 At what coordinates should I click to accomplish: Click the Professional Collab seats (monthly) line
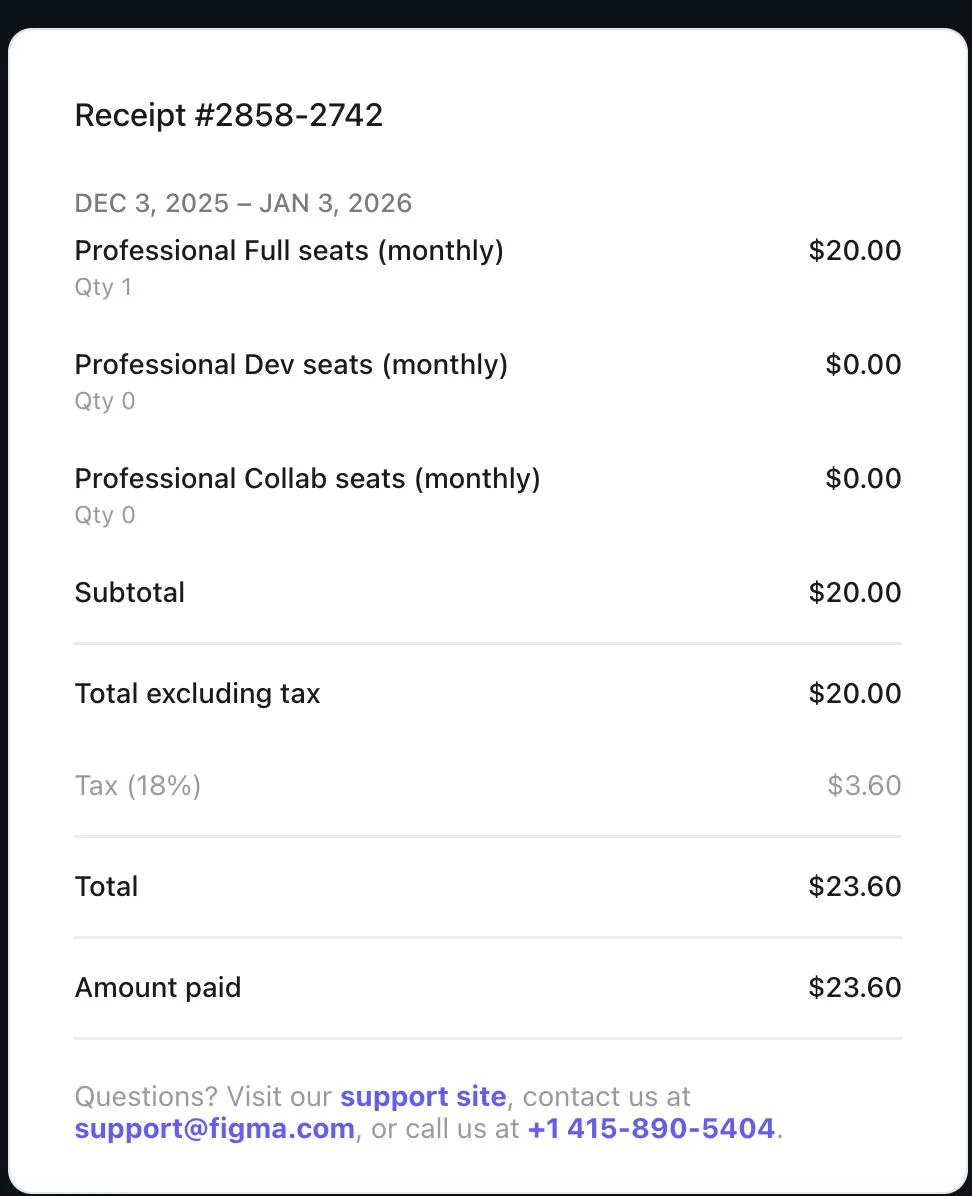point(307,479)
